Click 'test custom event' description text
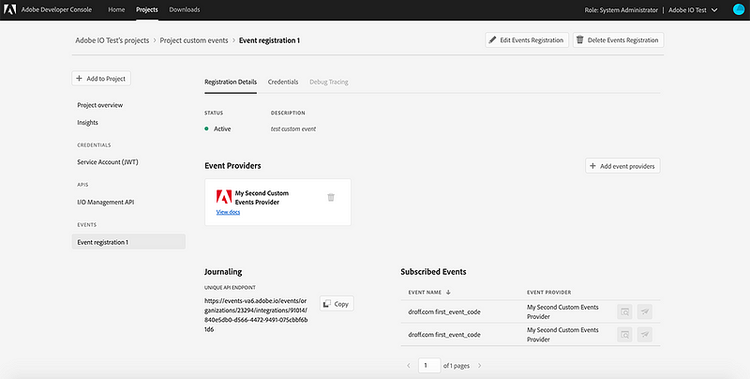This screenshot has height=379, width=750. (x=293, y=129)
